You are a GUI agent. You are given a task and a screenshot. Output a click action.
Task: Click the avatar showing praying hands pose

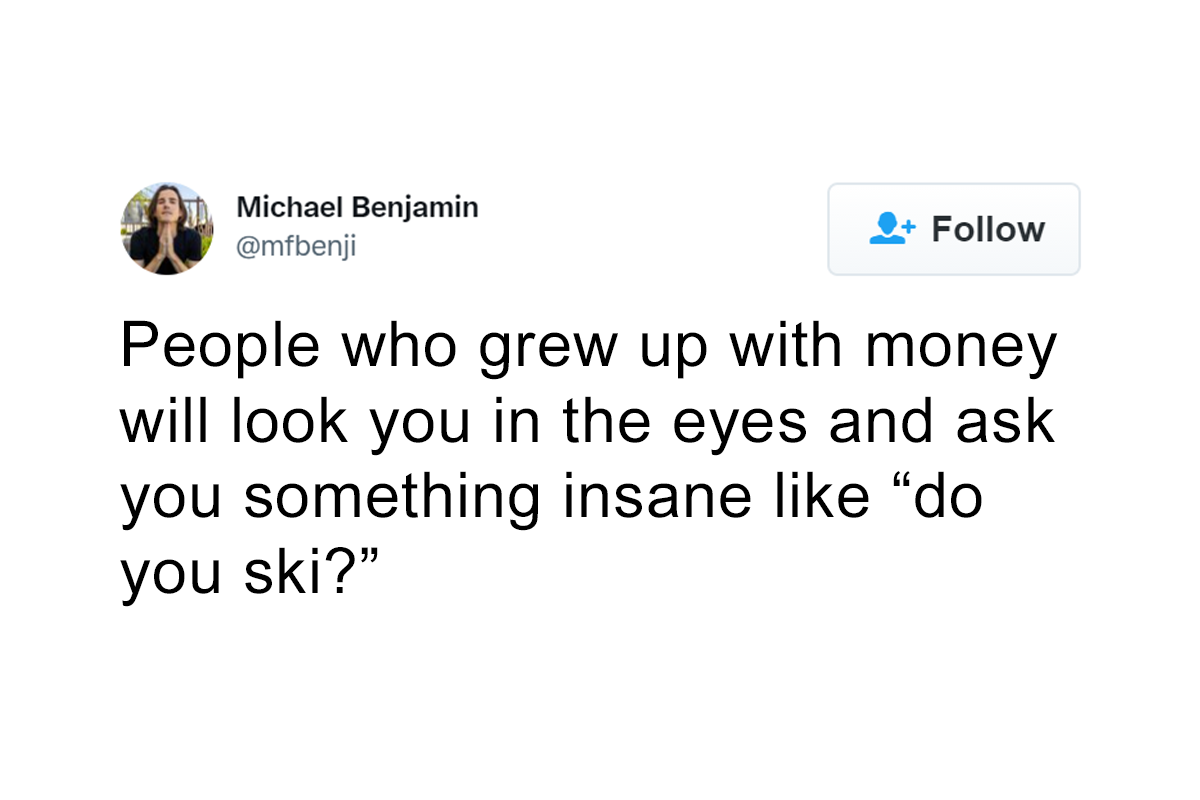(167, 228)
